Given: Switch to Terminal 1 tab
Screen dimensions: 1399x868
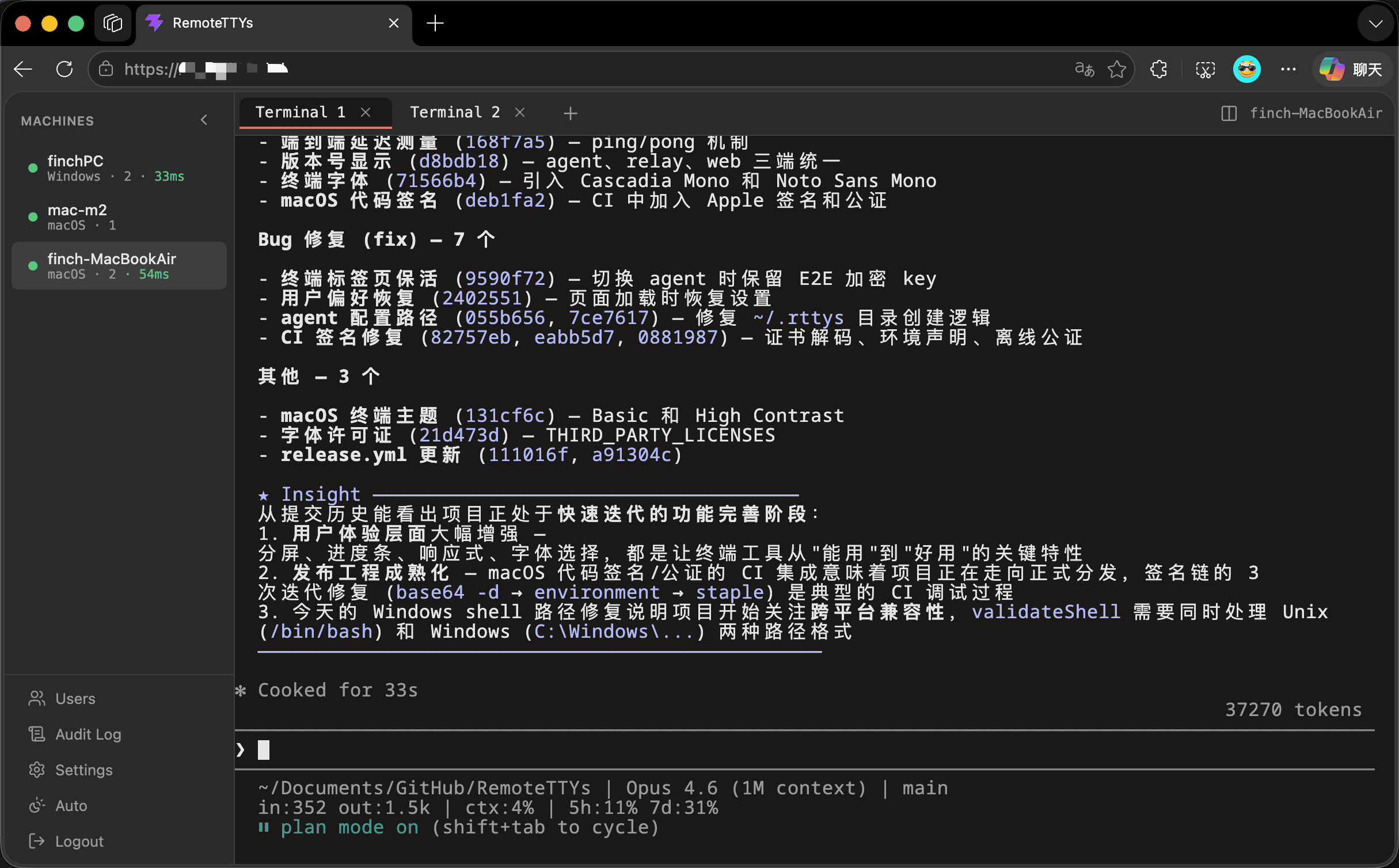Looking at the screenshot, I should (301, 112).
